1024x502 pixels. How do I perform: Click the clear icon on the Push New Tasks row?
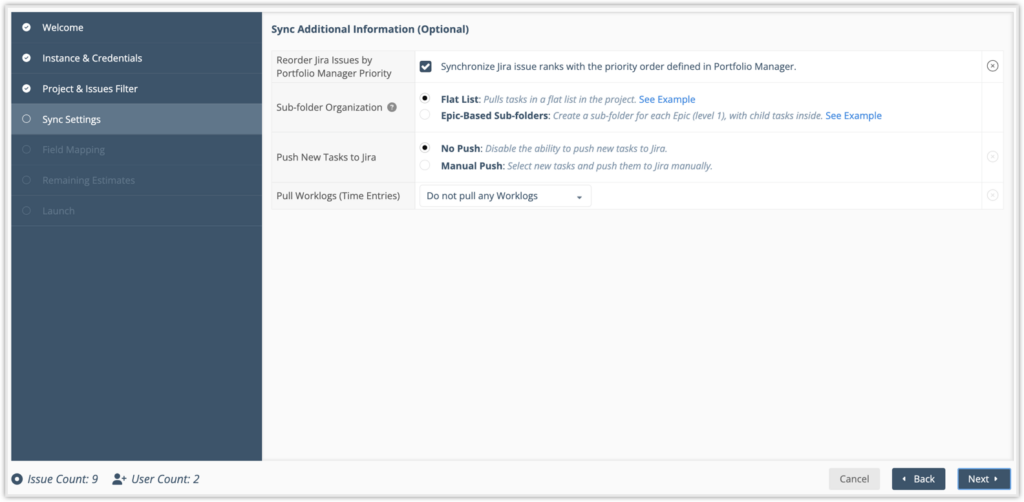(x=992, y=157)
